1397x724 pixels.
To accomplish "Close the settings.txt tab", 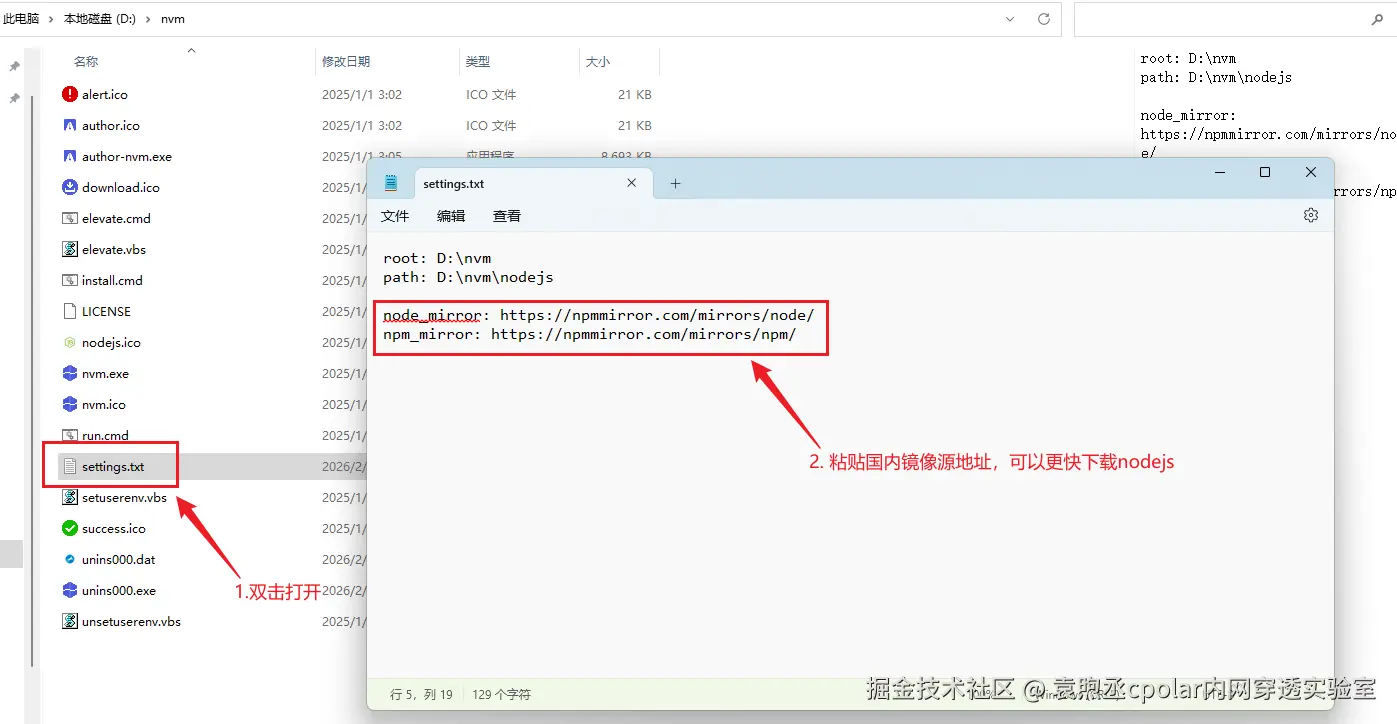I will [632, 183].
